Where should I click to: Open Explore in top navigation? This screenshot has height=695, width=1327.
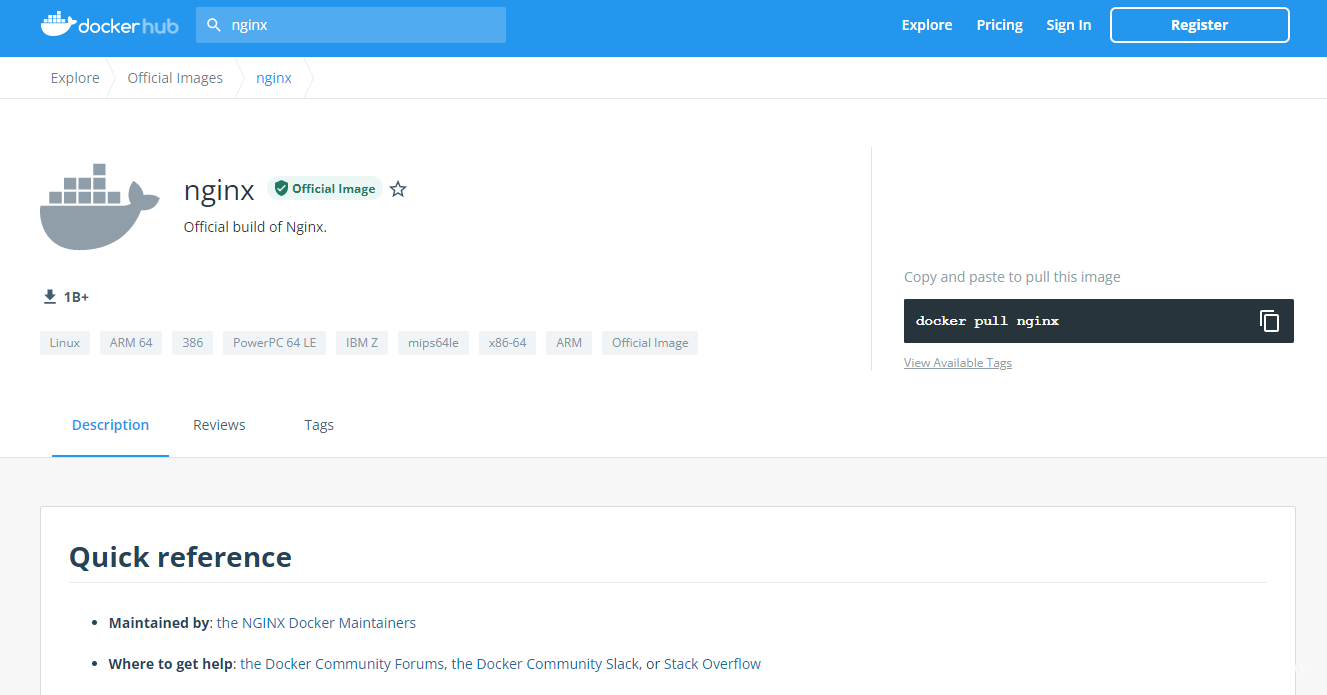tap(927, 25)
